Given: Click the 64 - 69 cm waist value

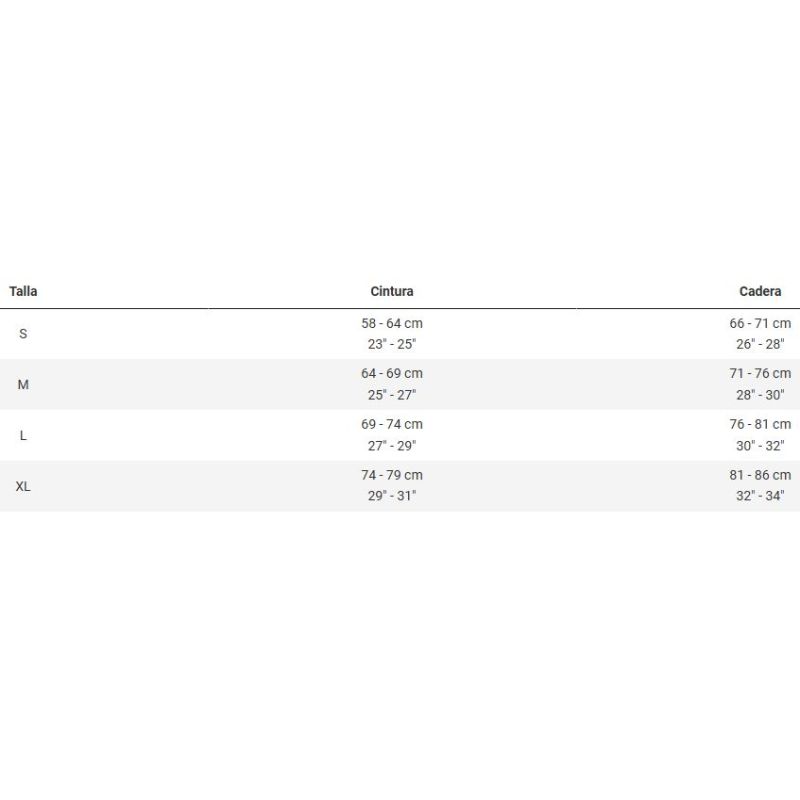Looking at the screenshot, I should click(392, 373).
